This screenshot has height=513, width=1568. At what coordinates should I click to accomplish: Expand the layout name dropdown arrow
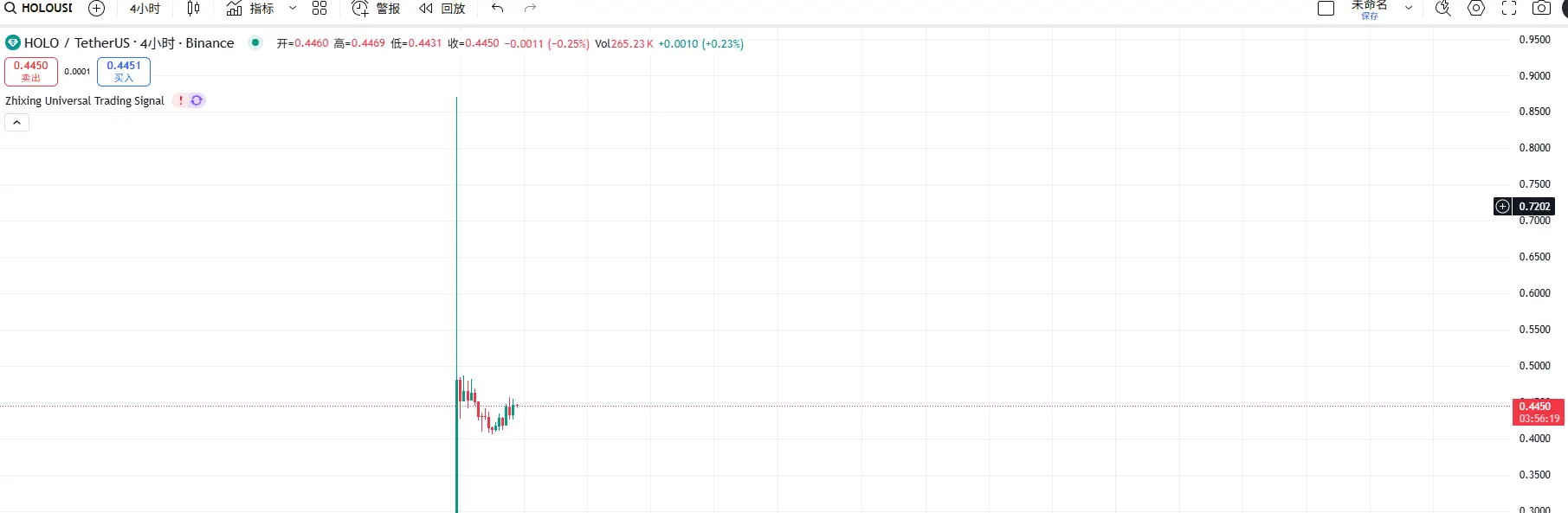tap(1409, 9)
